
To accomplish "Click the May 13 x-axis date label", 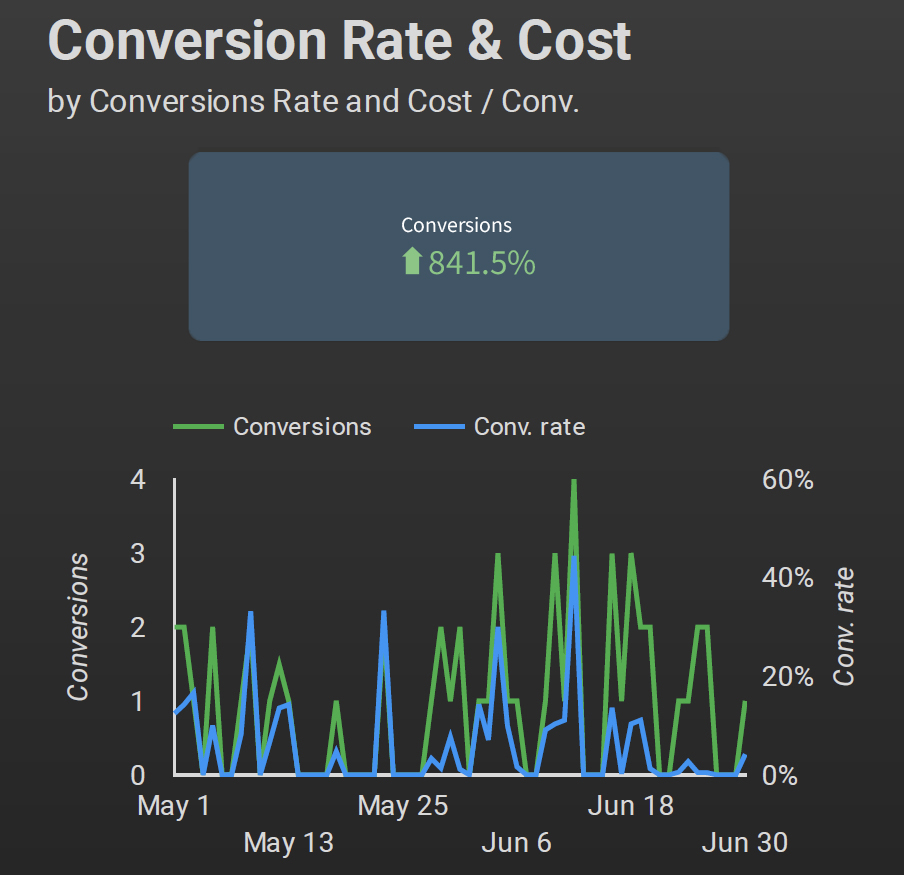I will 288,843.
